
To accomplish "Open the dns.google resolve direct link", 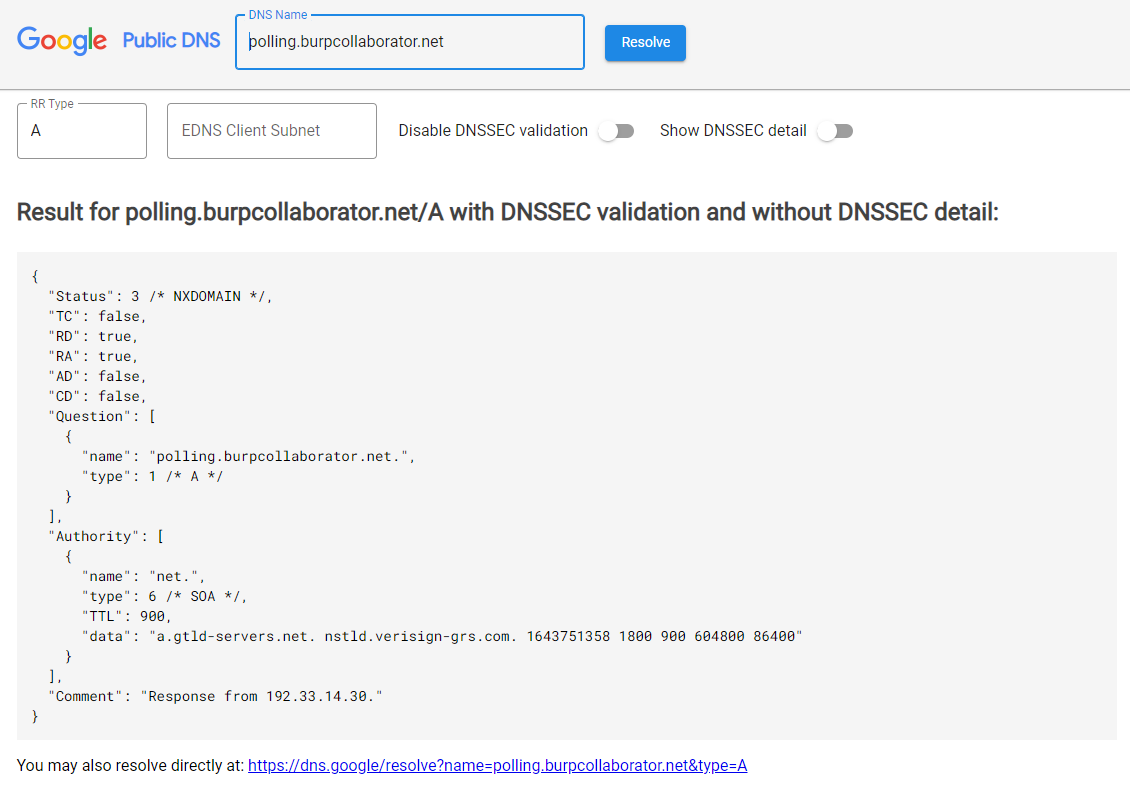I will (497, 765).
